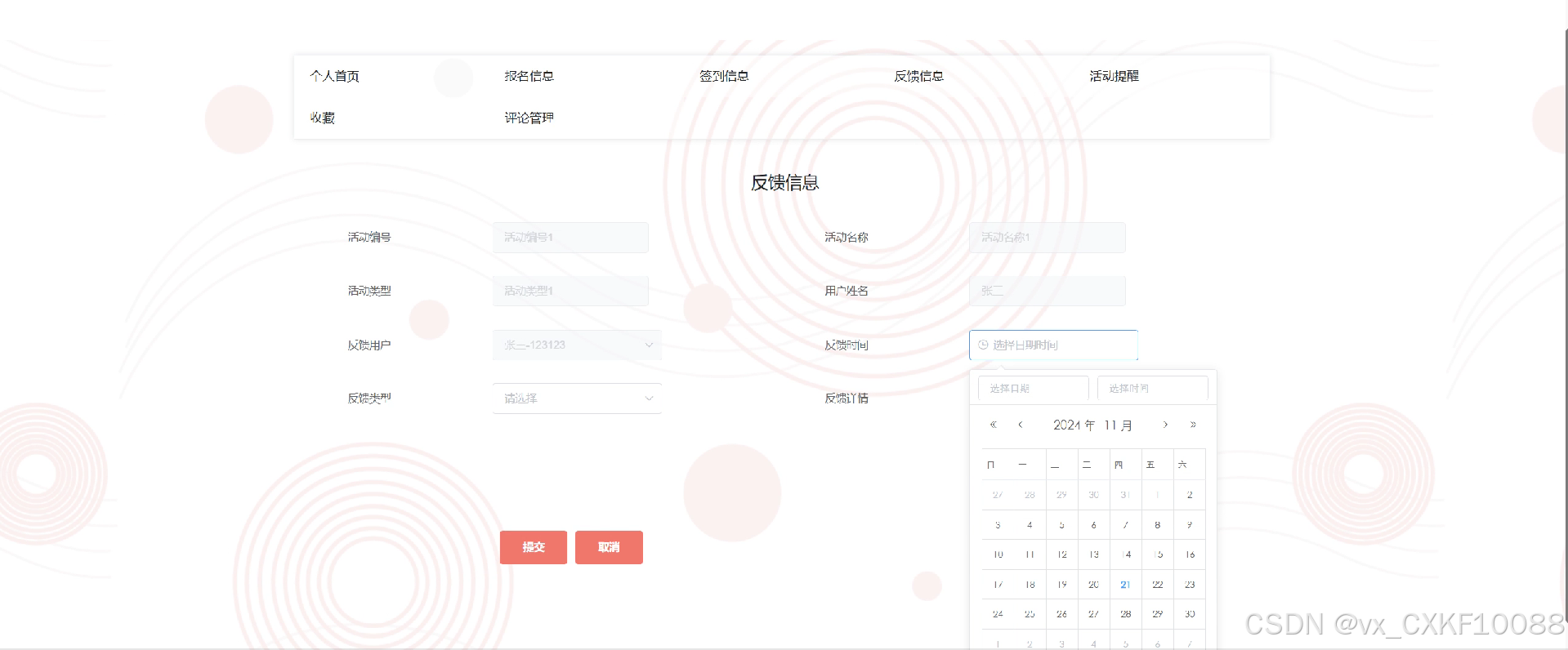Go to previous month in calendar
Image resolution: width=1568 pixels, height=650 pixels.
coord(1021,425)
